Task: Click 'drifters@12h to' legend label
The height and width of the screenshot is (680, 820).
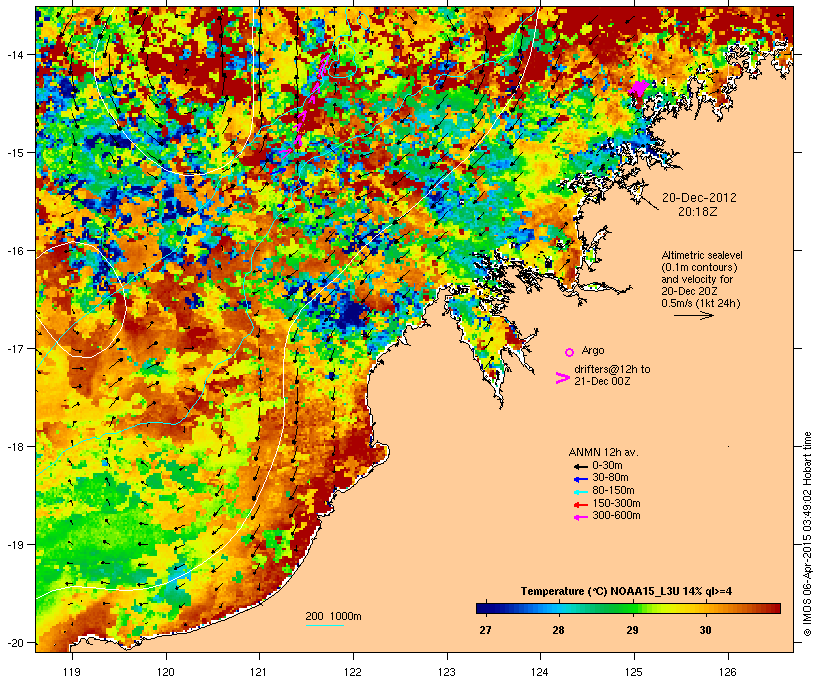Action: (x=612, y=369)
